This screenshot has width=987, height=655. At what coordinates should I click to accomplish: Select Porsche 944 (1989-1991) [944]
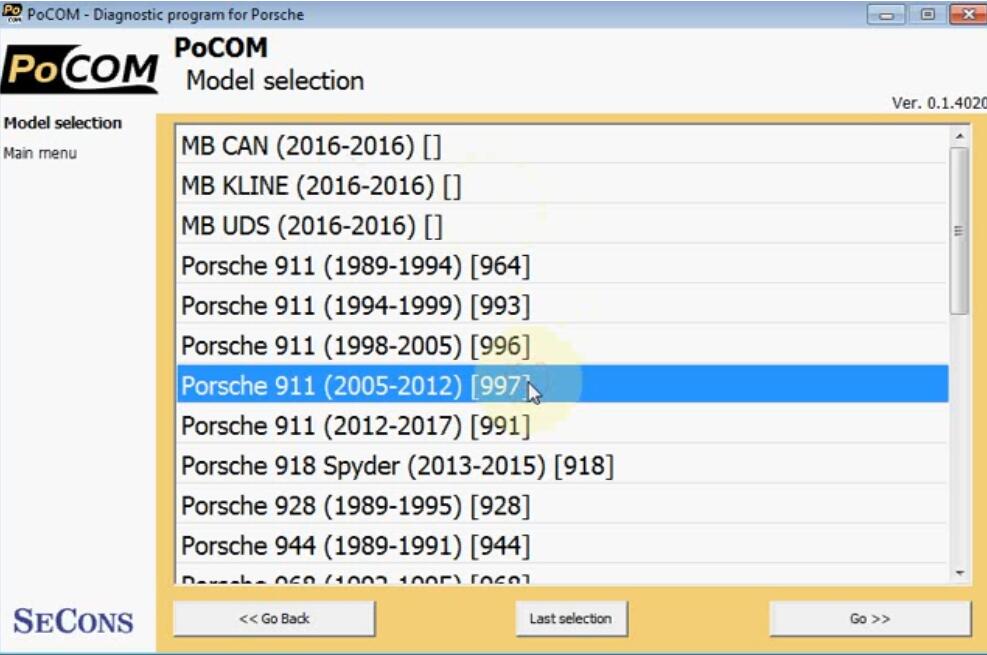point(562,546)
